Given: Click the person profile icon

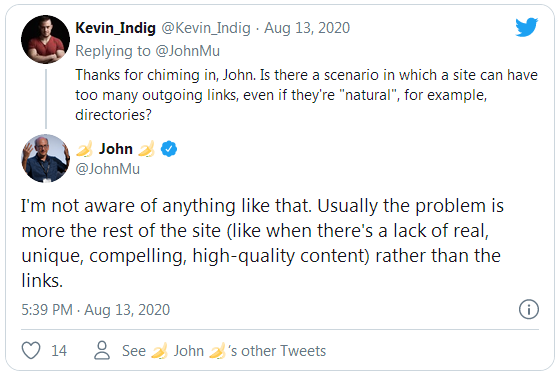Looking at the screenshot, I should point(102,350).
